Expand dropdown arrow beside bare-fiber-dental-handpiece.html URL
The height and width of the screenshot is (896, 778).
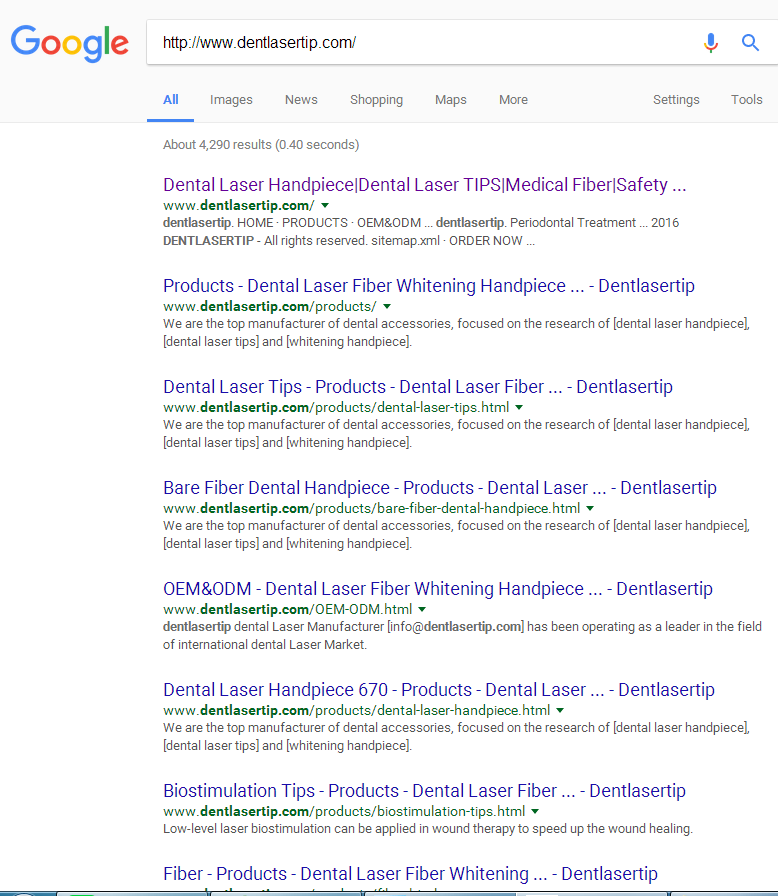(590, 509)
